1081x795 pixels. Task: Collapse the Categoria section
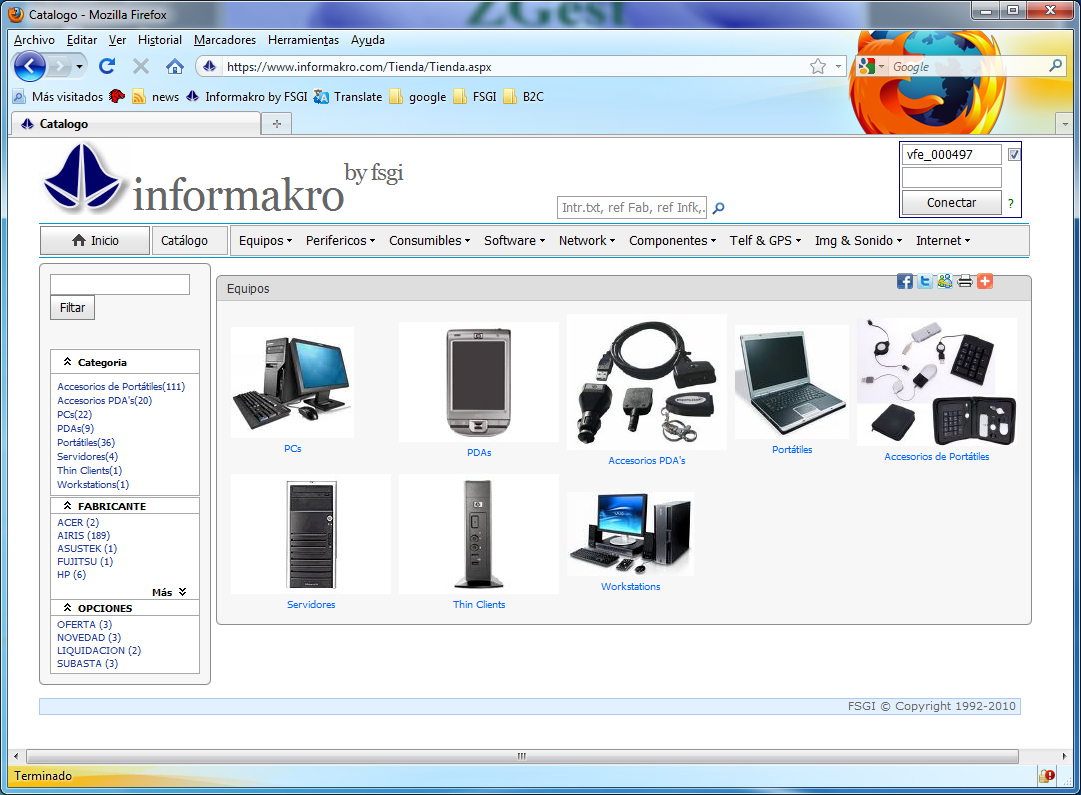point(68,362)
